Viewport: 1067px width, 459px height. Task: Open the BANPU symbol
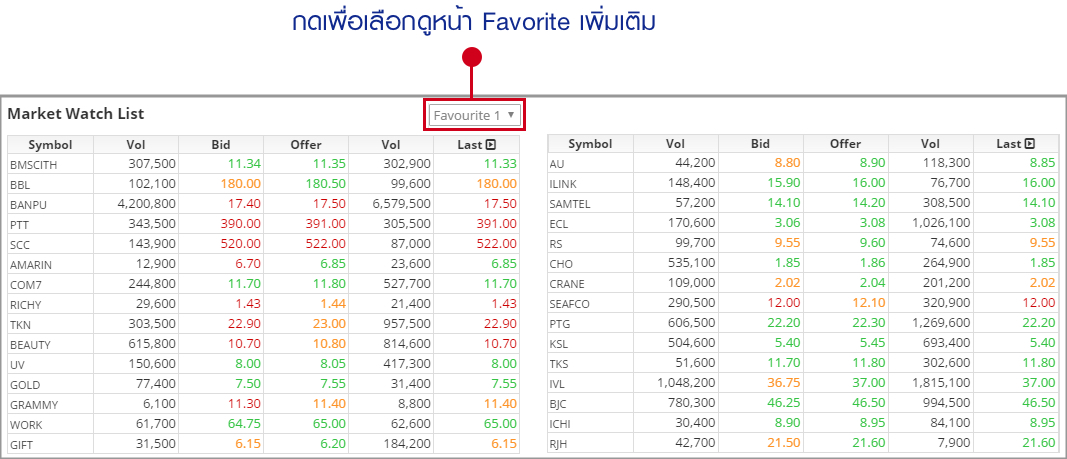pos(28,204)
